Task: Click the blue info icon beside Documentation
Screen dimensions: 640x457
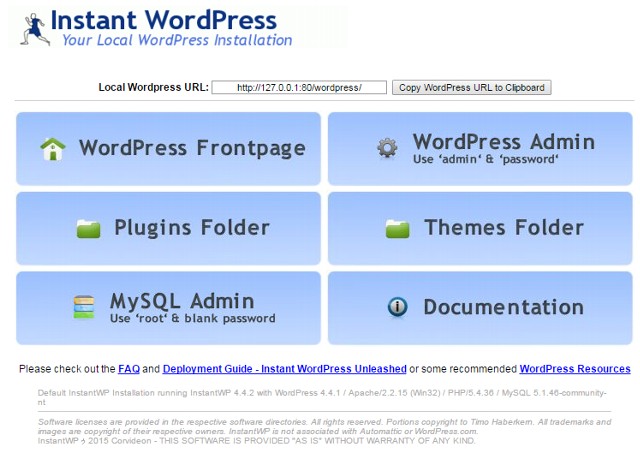Action: click(x=398, y=306)
